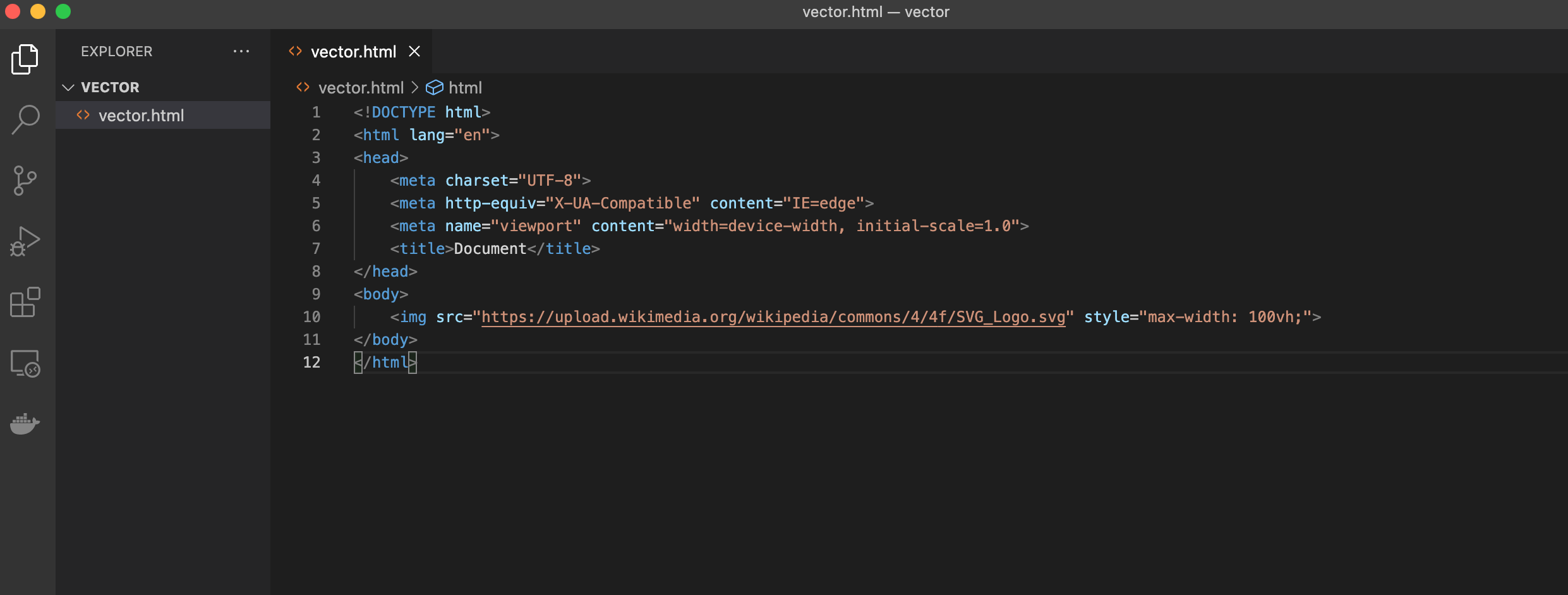
Task: Click line number 10 in the gutter
Action: (x=312, y=316)
